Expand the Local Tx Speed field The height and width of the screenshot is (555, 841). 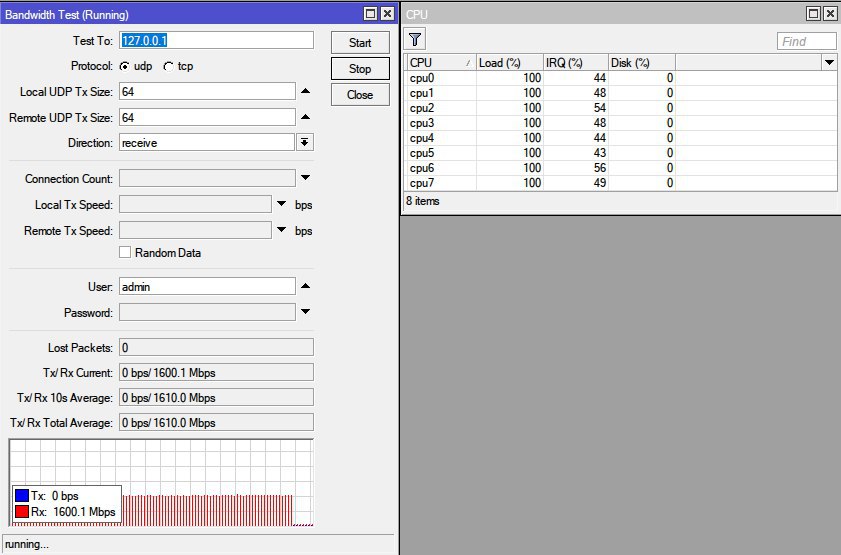coord(282,204)
